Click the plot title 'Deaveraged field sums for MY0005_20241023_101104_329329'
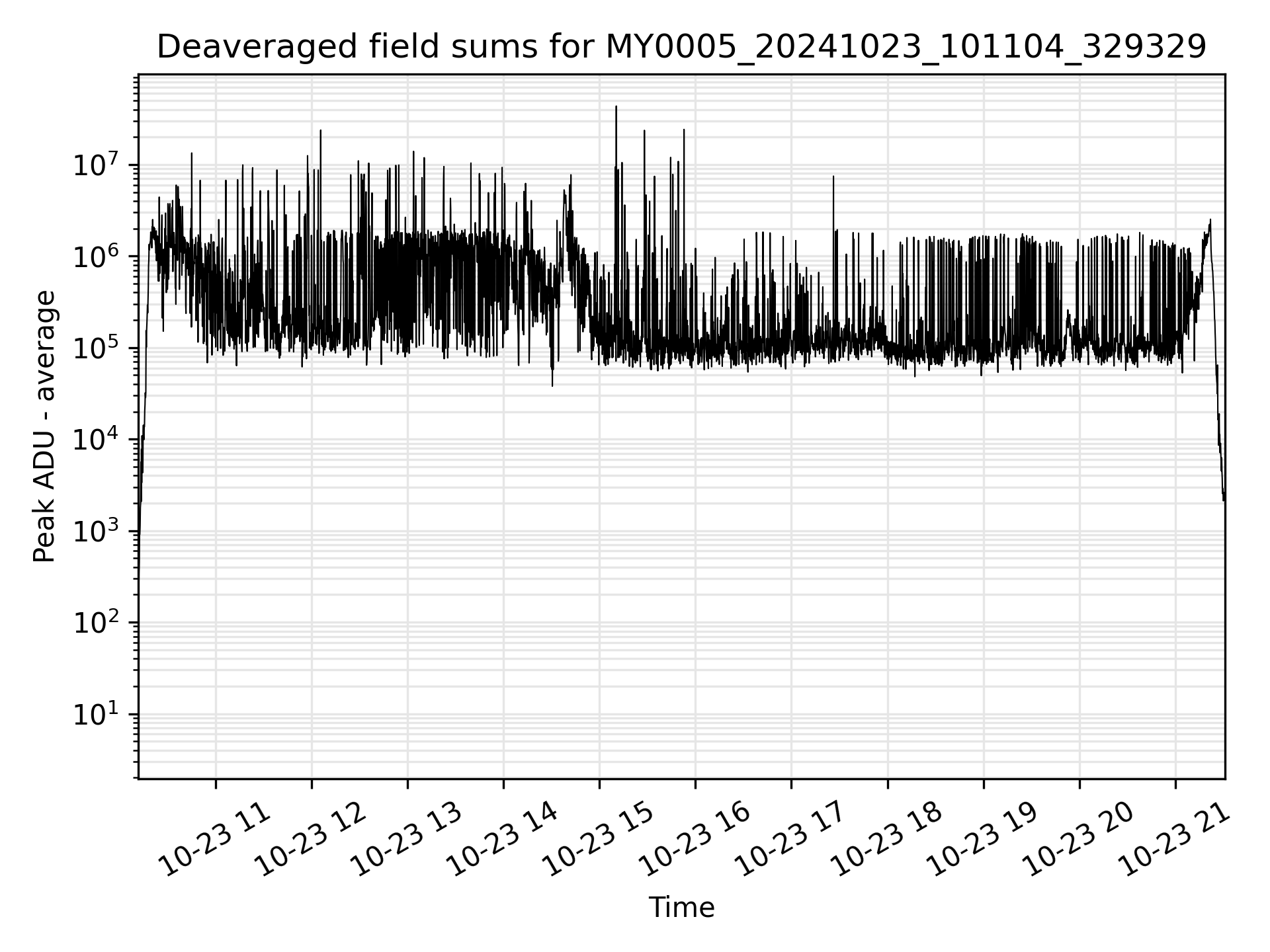 (x=681, y=48)
